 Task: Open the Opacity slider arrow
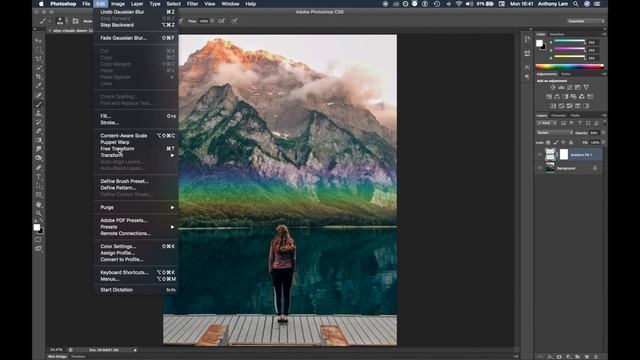pyautogui.click(x=603, y=133)
